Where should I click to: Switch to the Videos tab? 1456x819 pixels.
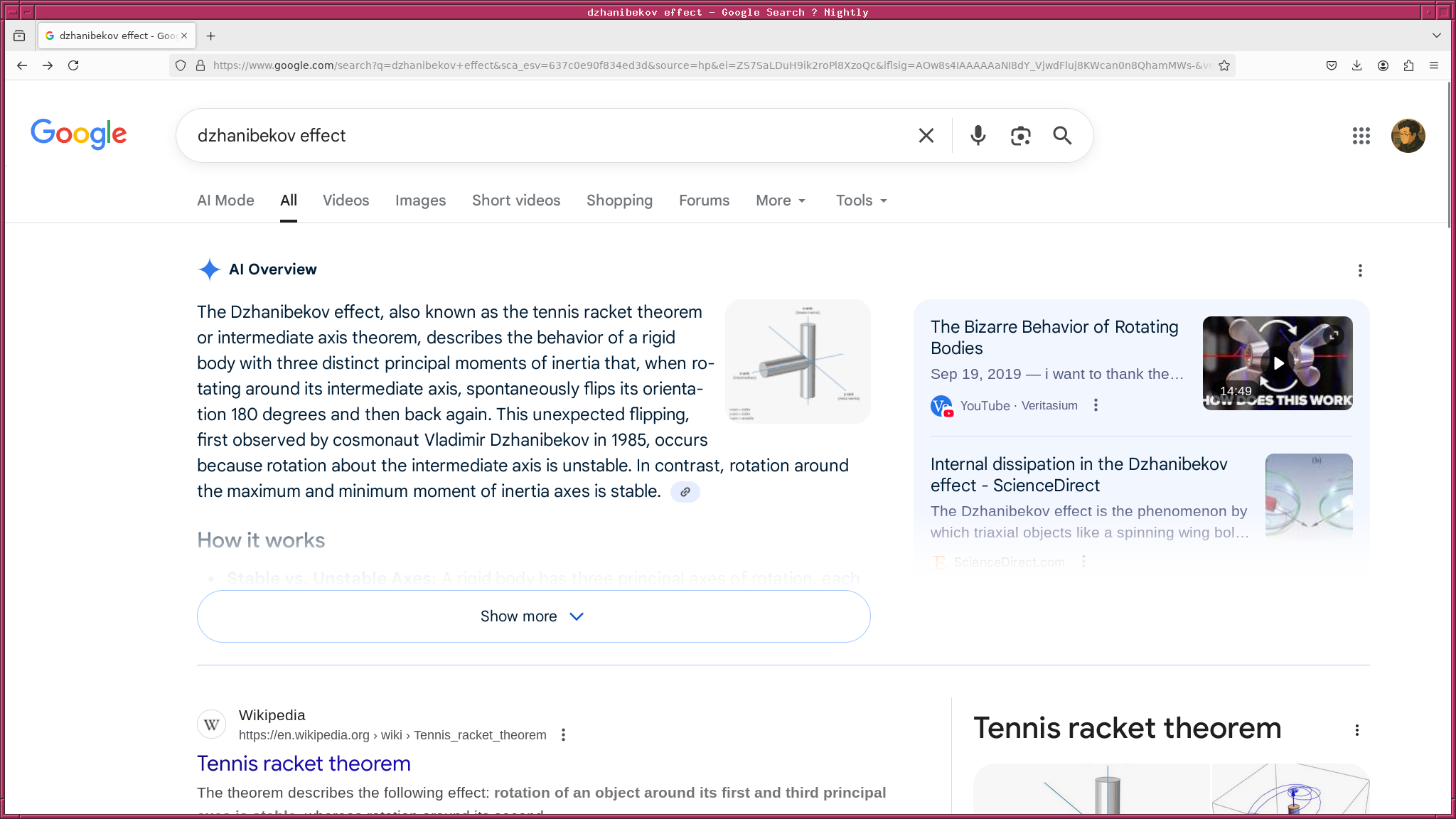[x=346, y=200]
